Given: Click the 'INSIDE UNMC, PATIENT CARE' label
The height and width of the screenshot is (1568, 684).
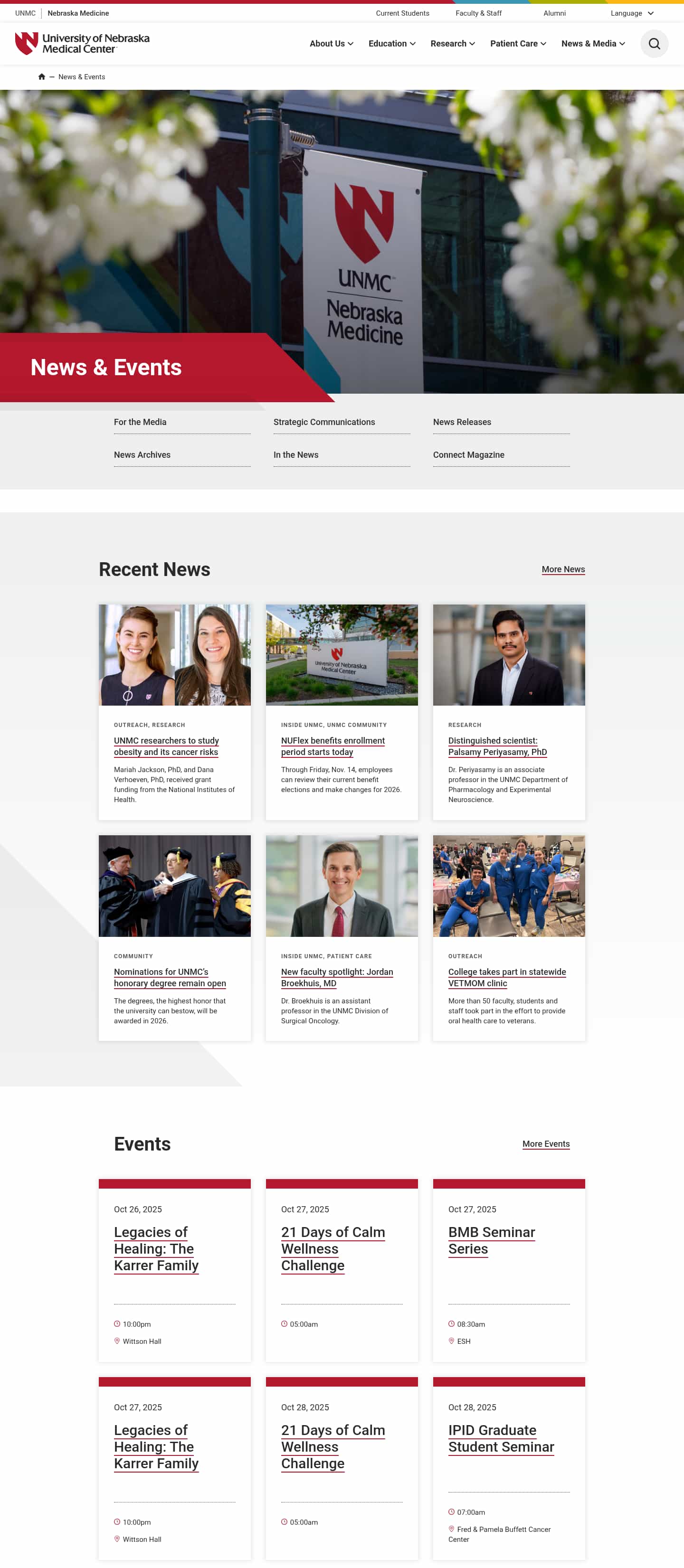Looking at the screenshot, I should click(326, 956).
